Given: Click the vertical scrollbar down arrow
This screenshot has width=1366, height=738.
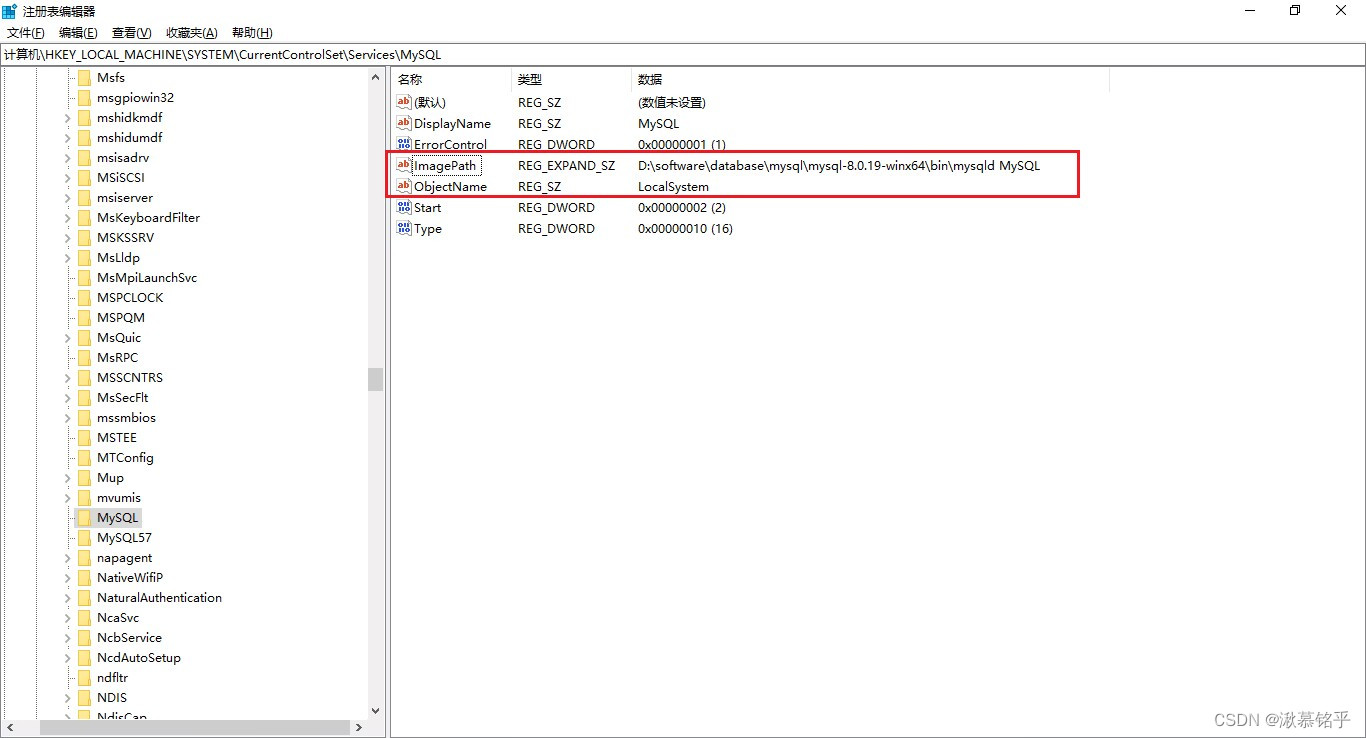Looking at the screenshot, I should pos(375,710).
